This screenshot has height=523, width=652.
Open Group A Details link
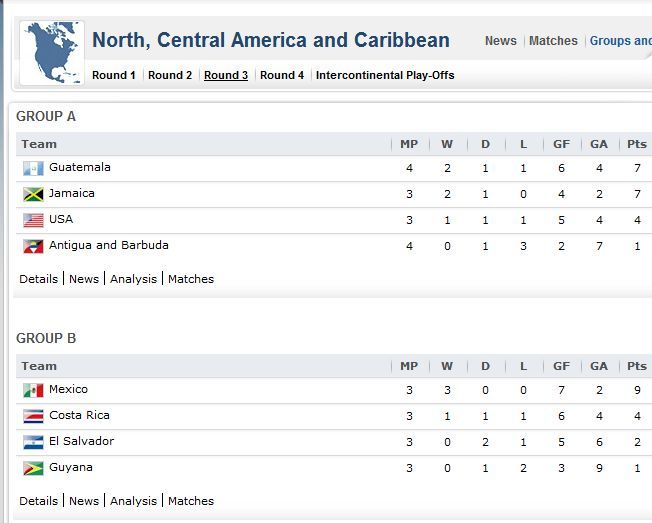[38, 279]
